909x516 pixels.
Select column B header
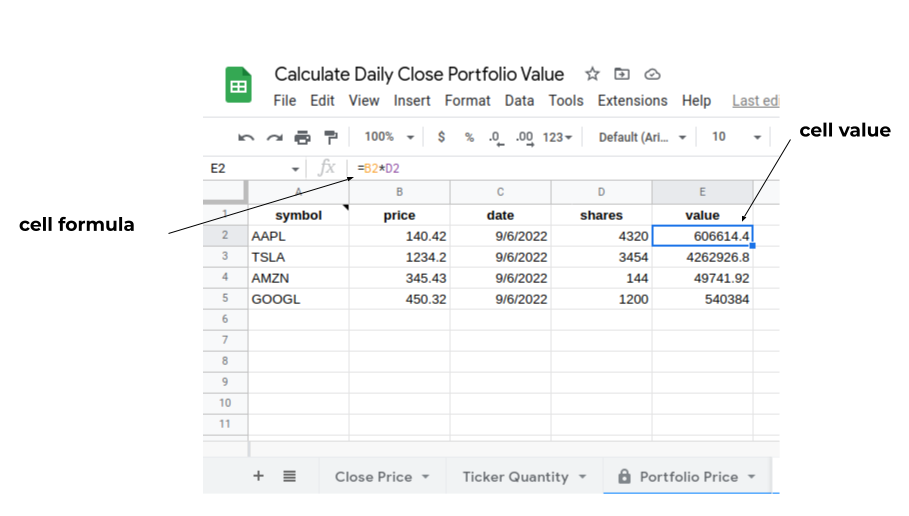click(x=399, y=192)
